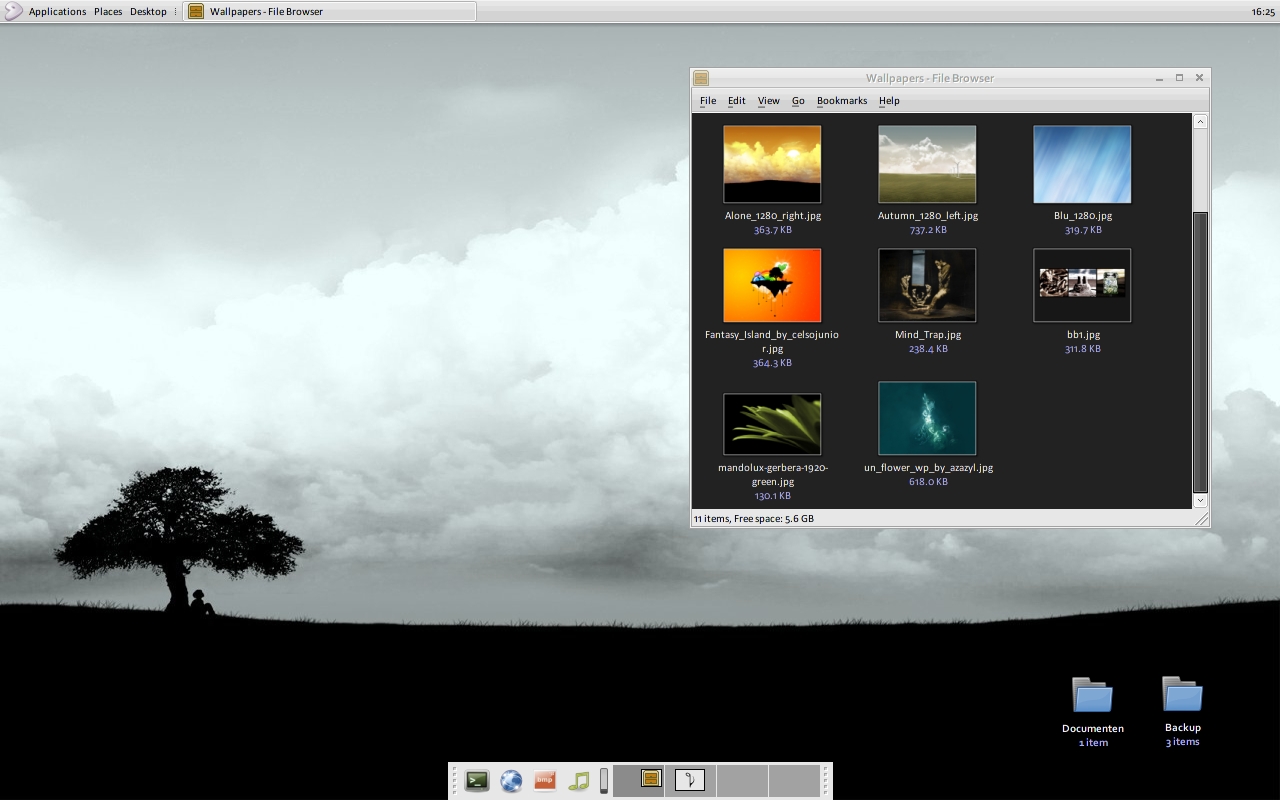This screenshot has height=800, width=1280.
Task: Open the Edit menu
Action: pyautogui.click(x=737, y=101)
